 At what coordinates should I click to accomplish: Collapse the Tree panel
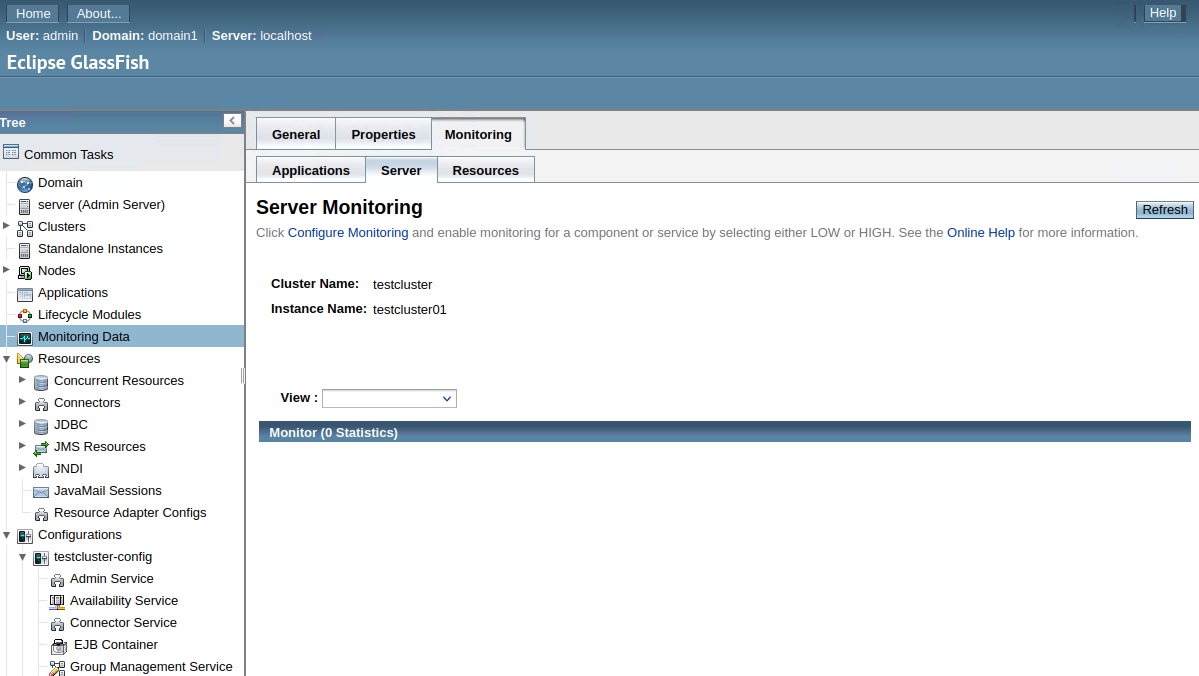(x=232, y=121)
